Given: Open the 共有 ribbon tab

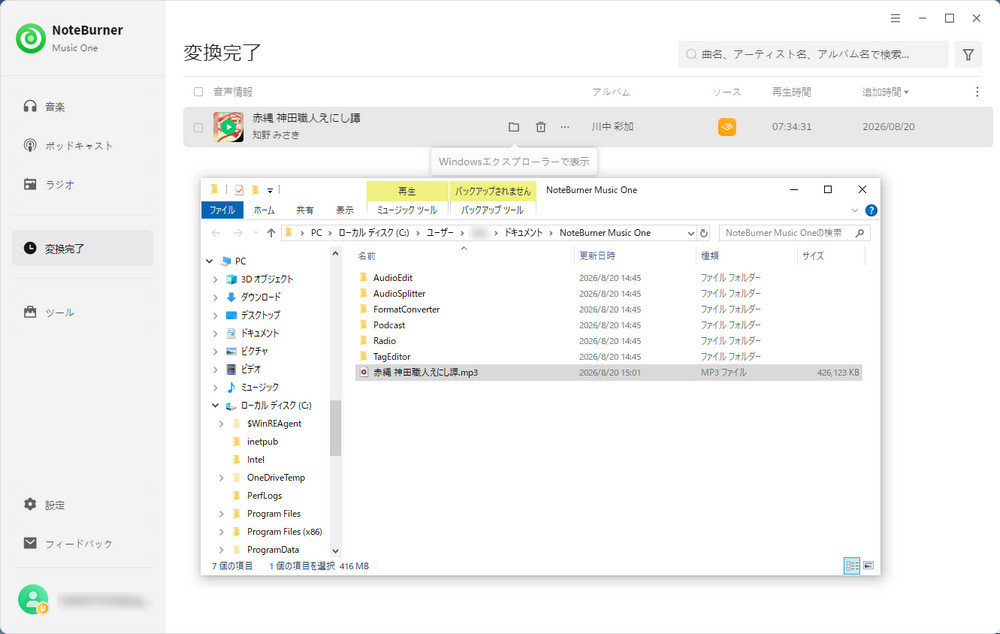Looking at the screenshot, I should [305, 210].
